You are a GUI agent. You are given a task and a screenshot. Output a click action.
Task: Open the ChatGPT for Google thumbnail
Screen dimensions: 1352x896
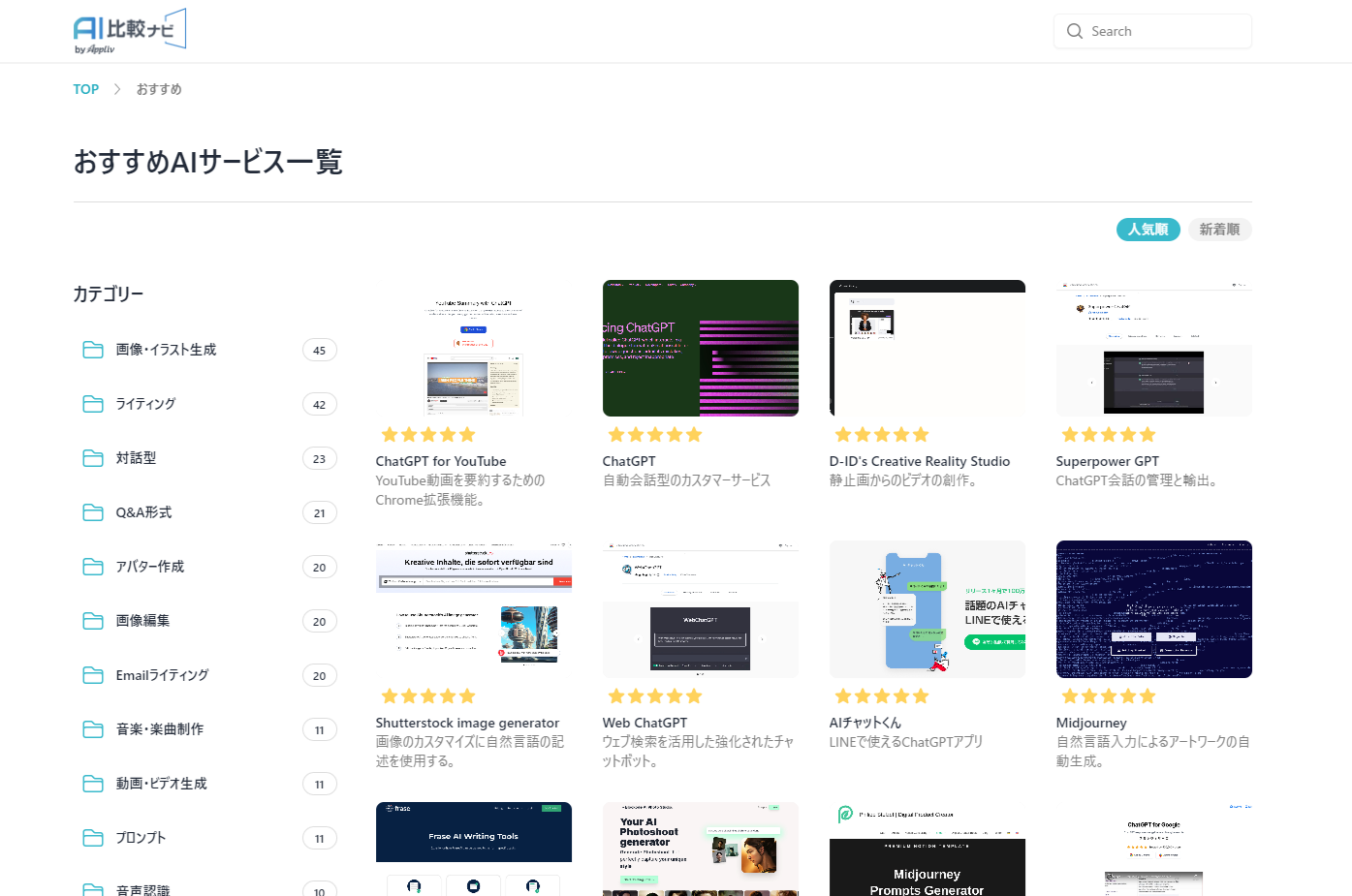pos(1154,849)
